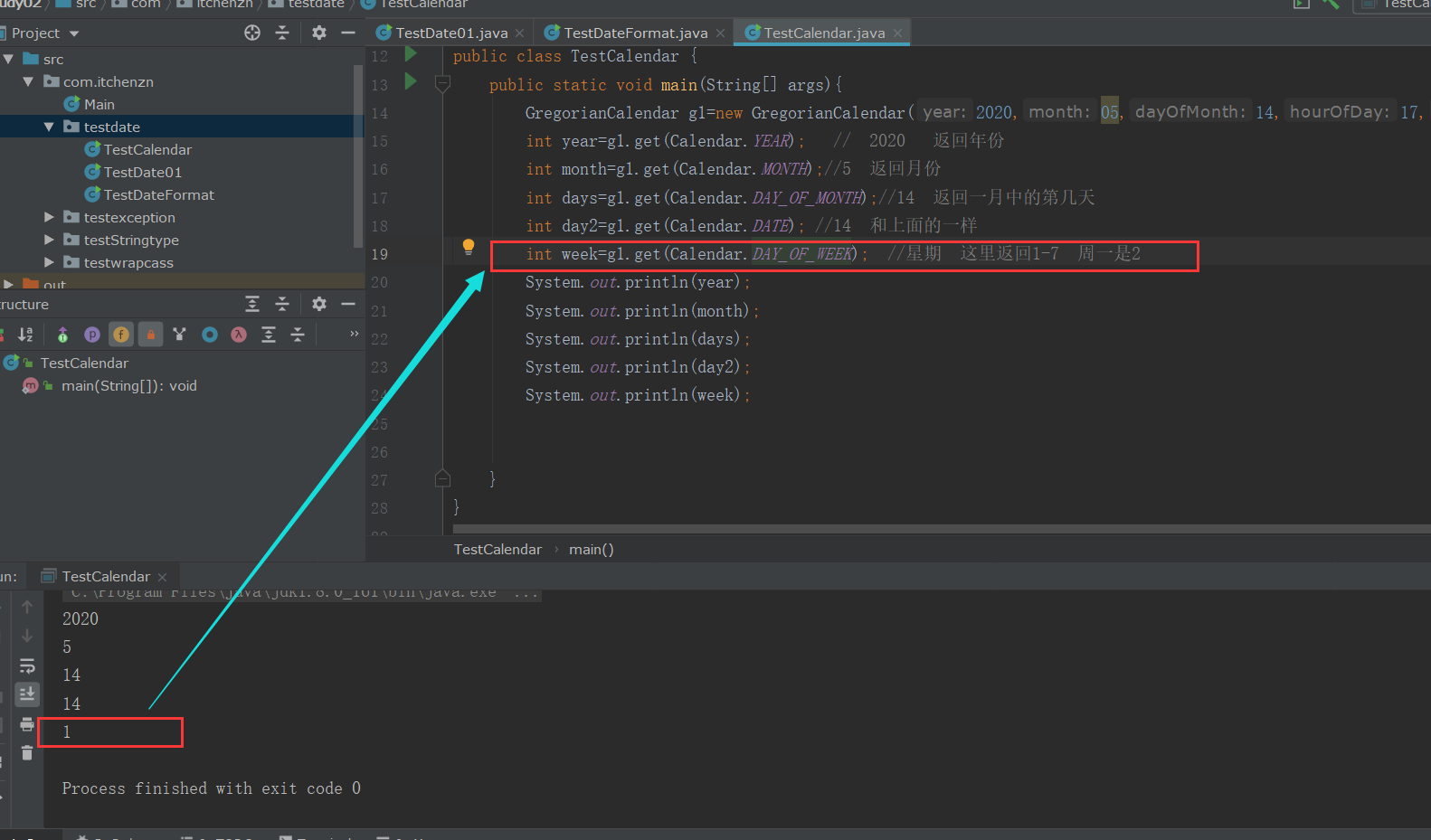Click collapse all in Structure toolbar row
Screen dimensions: 1431x840
(298, 335)
